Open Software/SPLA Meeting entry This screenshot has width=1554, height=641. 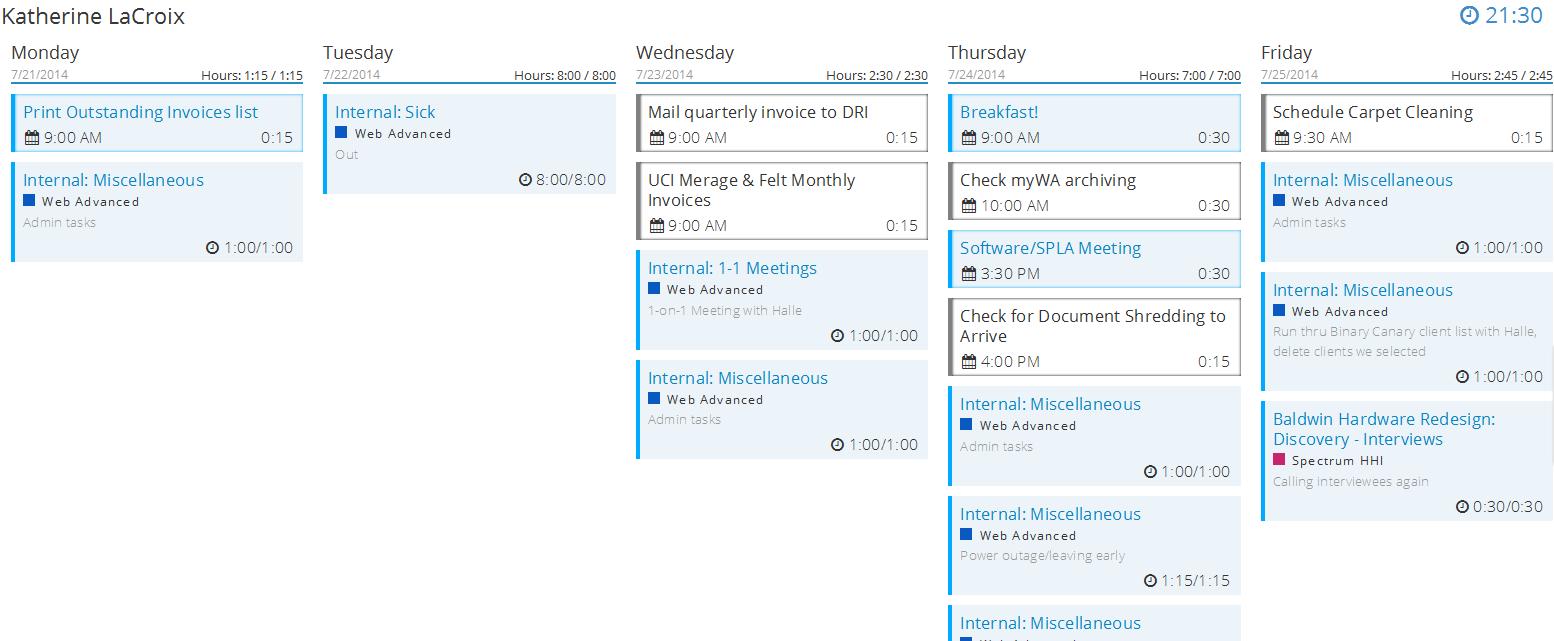click(x=1050, y=248)
